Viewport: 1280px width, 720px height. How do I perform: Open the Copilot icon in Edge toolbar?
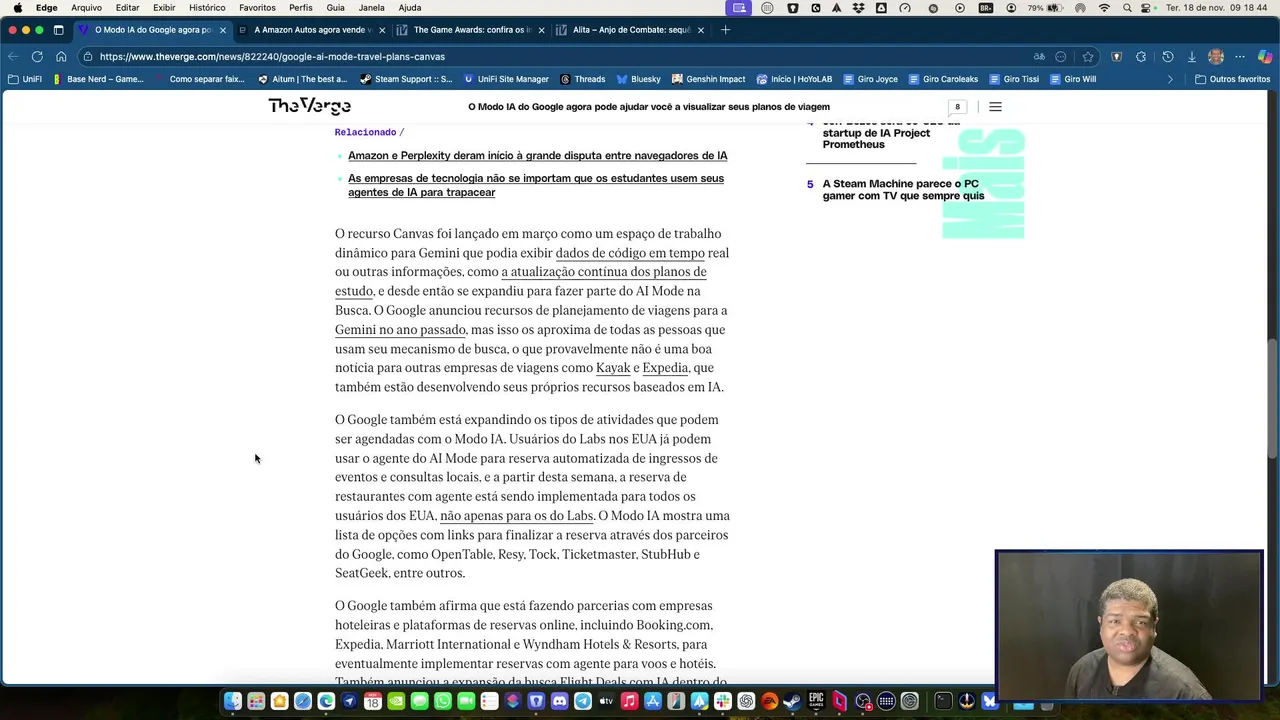click(x=1265, y=57)
